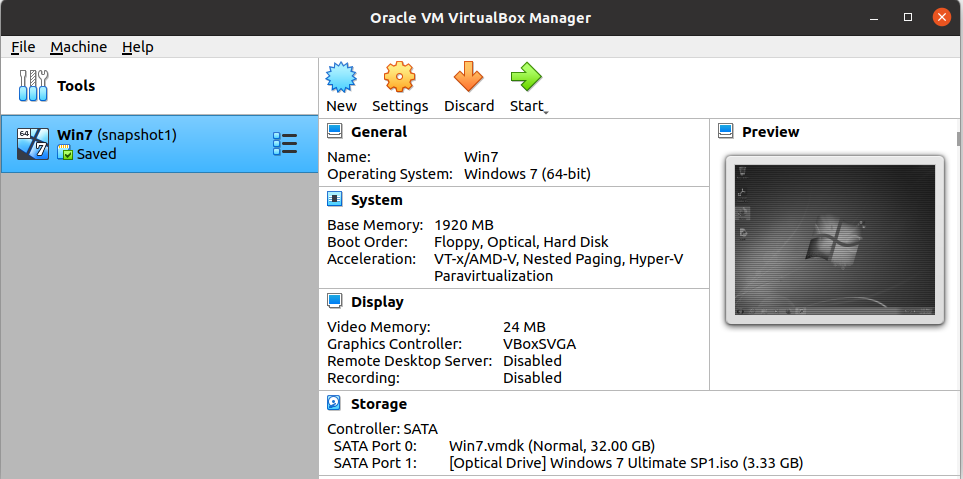
Task: Click the Win7 machine list menu icon
Action: [x=285, y=144]
